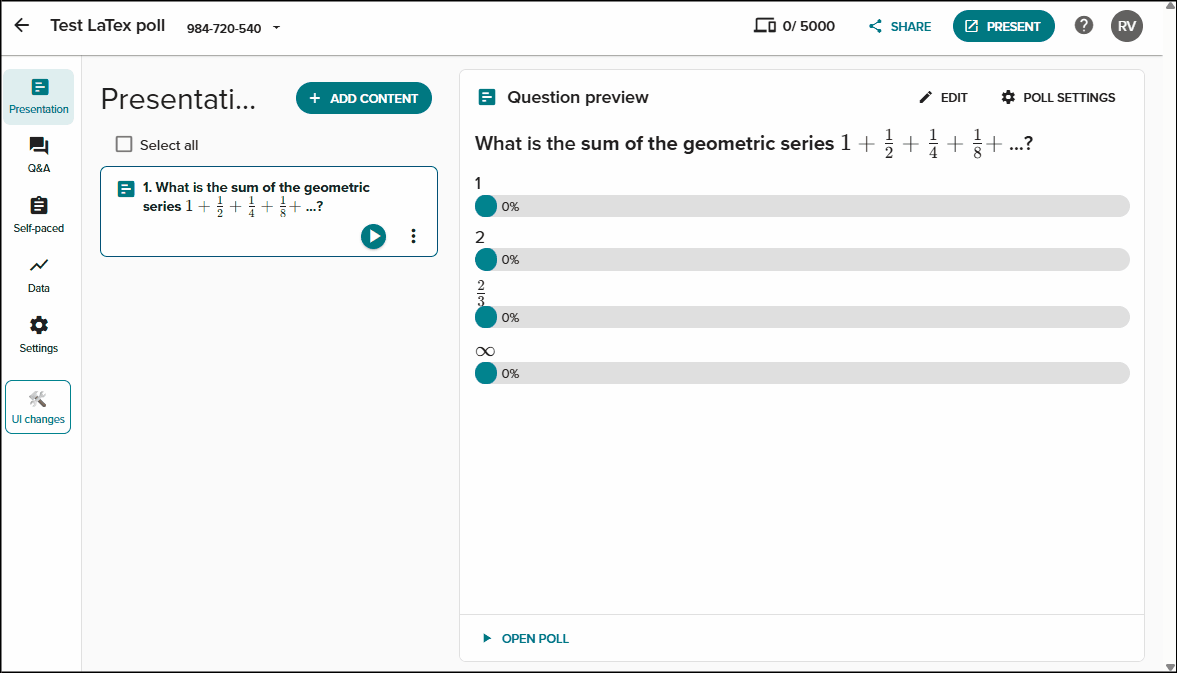Open the poll via OPEN POLL
This screenshot has width=1177, height=673.
[525, 638]
